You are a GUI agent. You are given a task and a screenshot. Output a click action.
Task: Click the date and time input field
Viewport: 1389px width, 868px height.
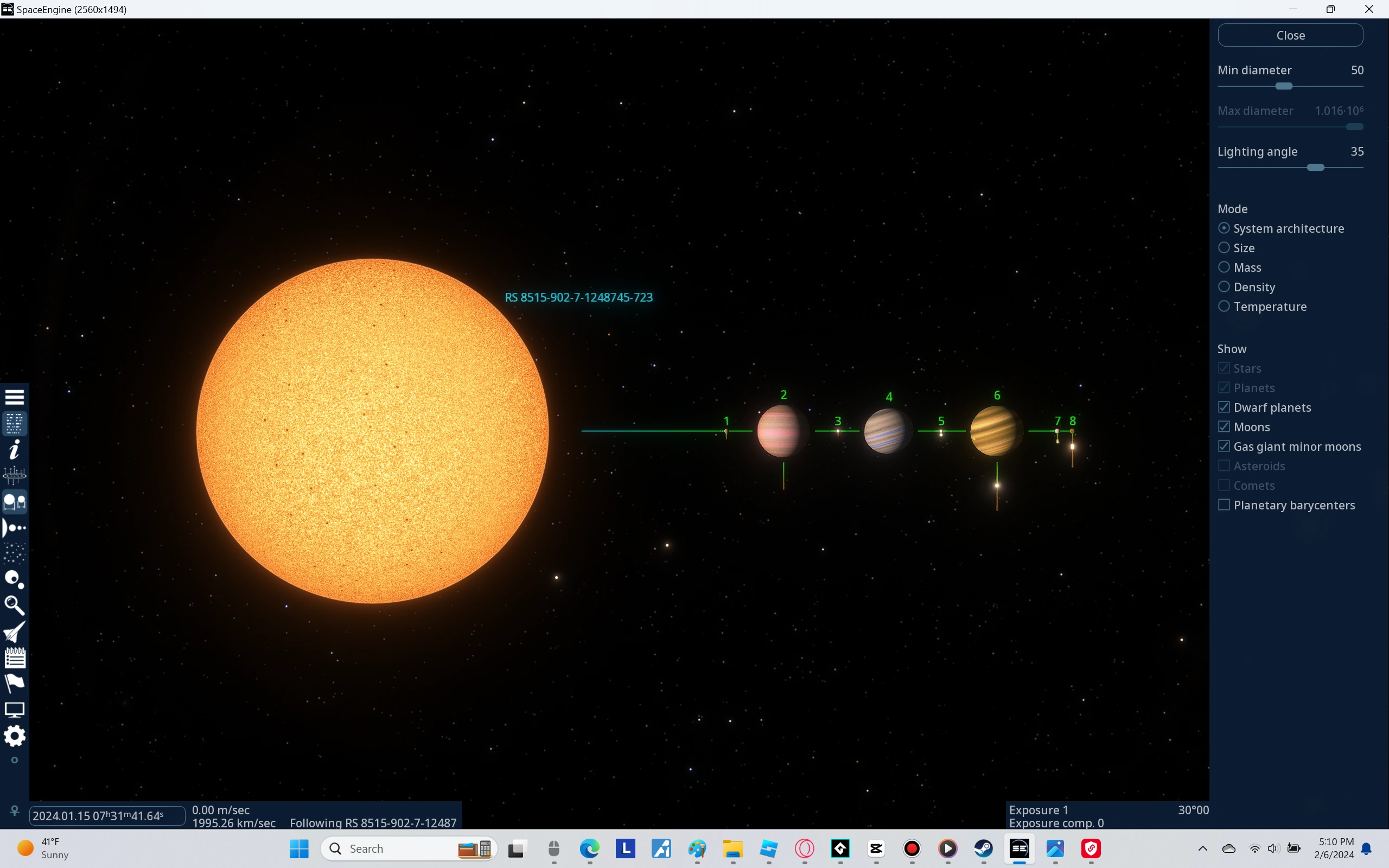[x=107, y=816]
